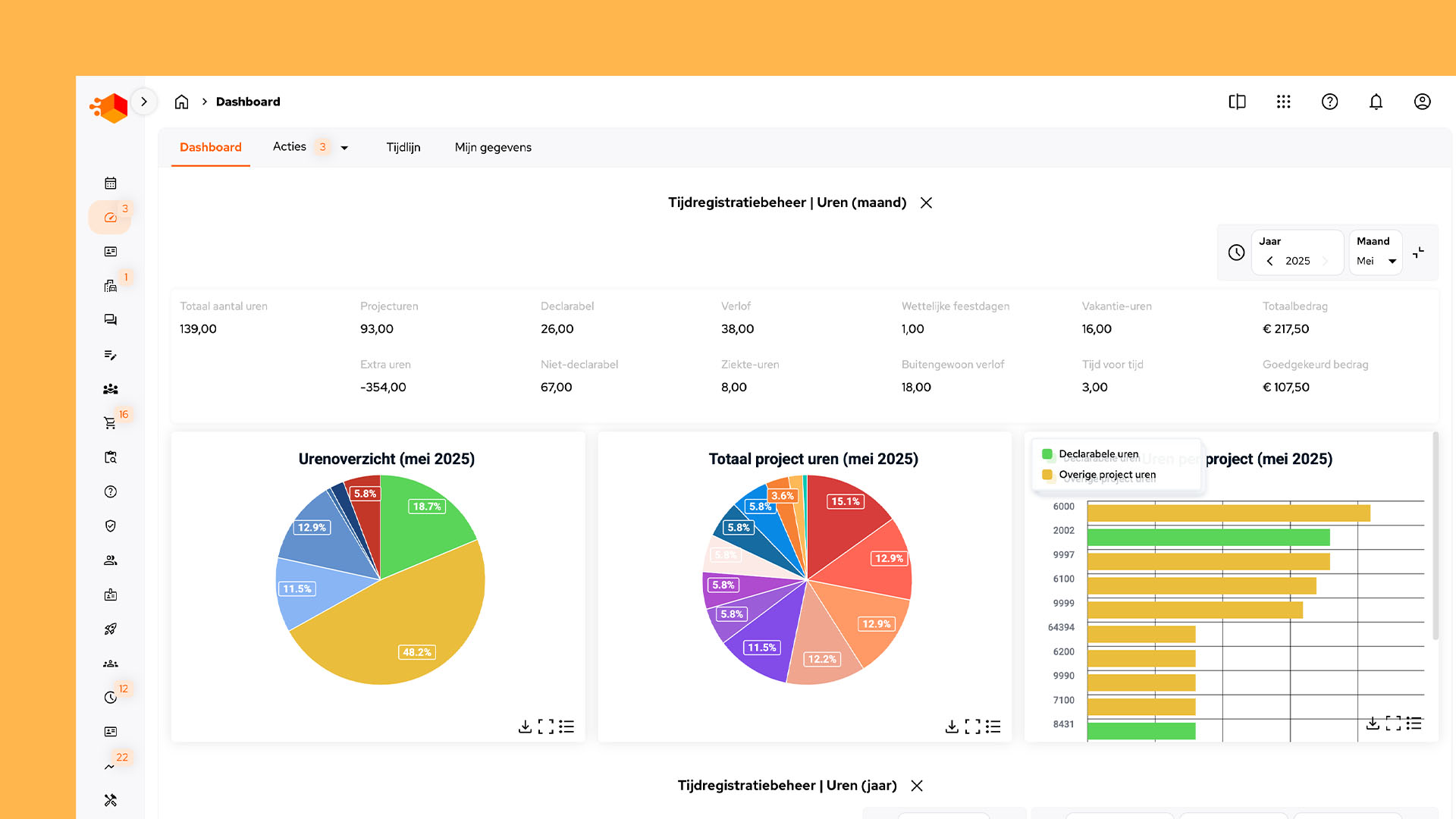Launch the rocket icon in the sidebar
Image resolution: width=1456 pixels, height=819 pixels.
coord(110,629)
